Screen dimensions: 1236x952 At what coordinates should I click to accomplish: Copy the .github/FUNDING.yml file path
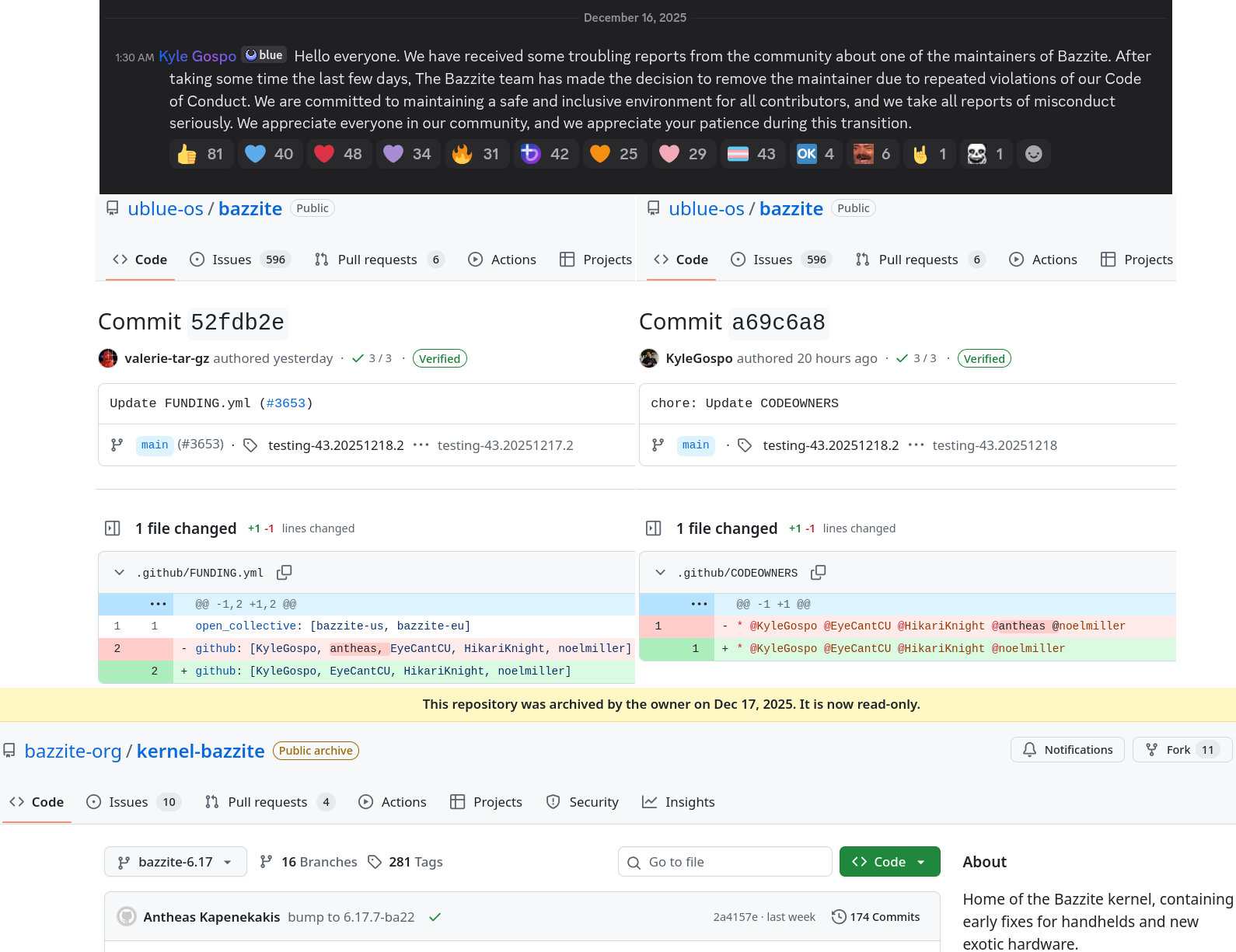pyautogui.click(x=285, y=573)
